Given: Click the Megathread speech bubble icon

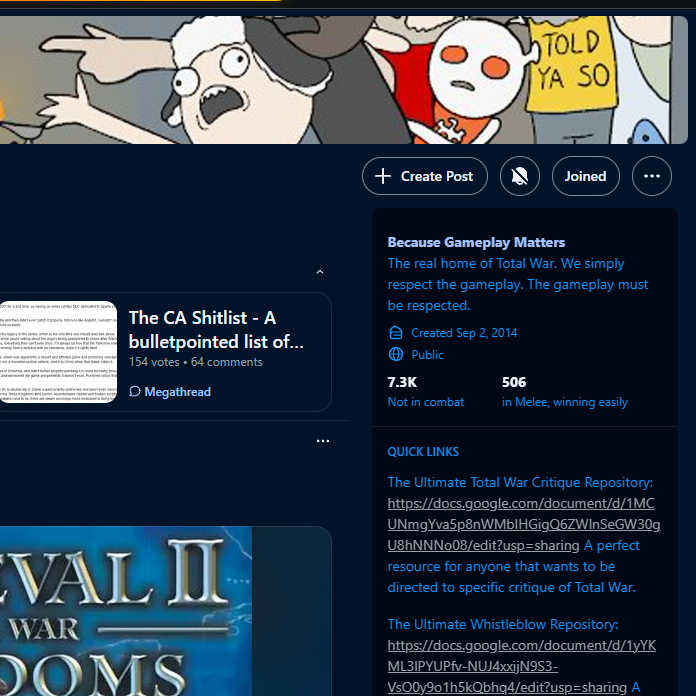Looking at the screenshot, I should [134, 392].
